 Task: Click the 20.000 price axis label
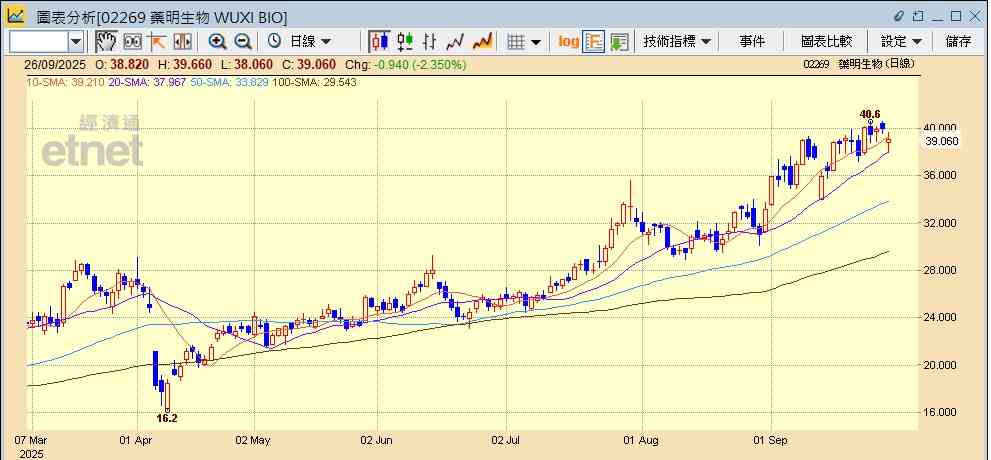pyautogui.click(x=941, y=365)
